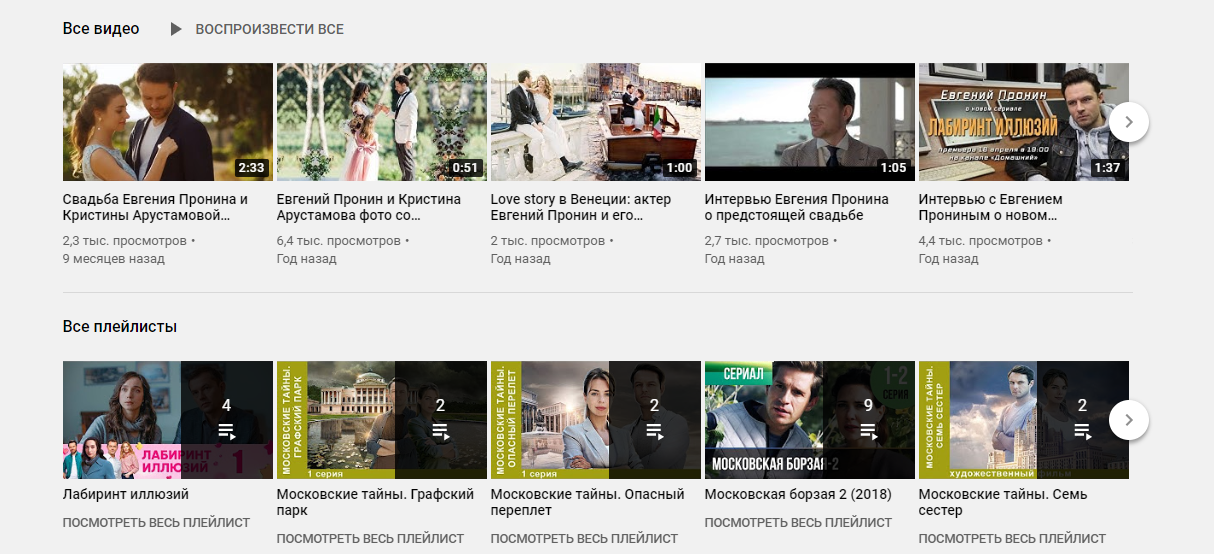This screenshot has width=1214, height=554.
Task: Click the 4,4 тыс. просмотров text
Action: 981,241
